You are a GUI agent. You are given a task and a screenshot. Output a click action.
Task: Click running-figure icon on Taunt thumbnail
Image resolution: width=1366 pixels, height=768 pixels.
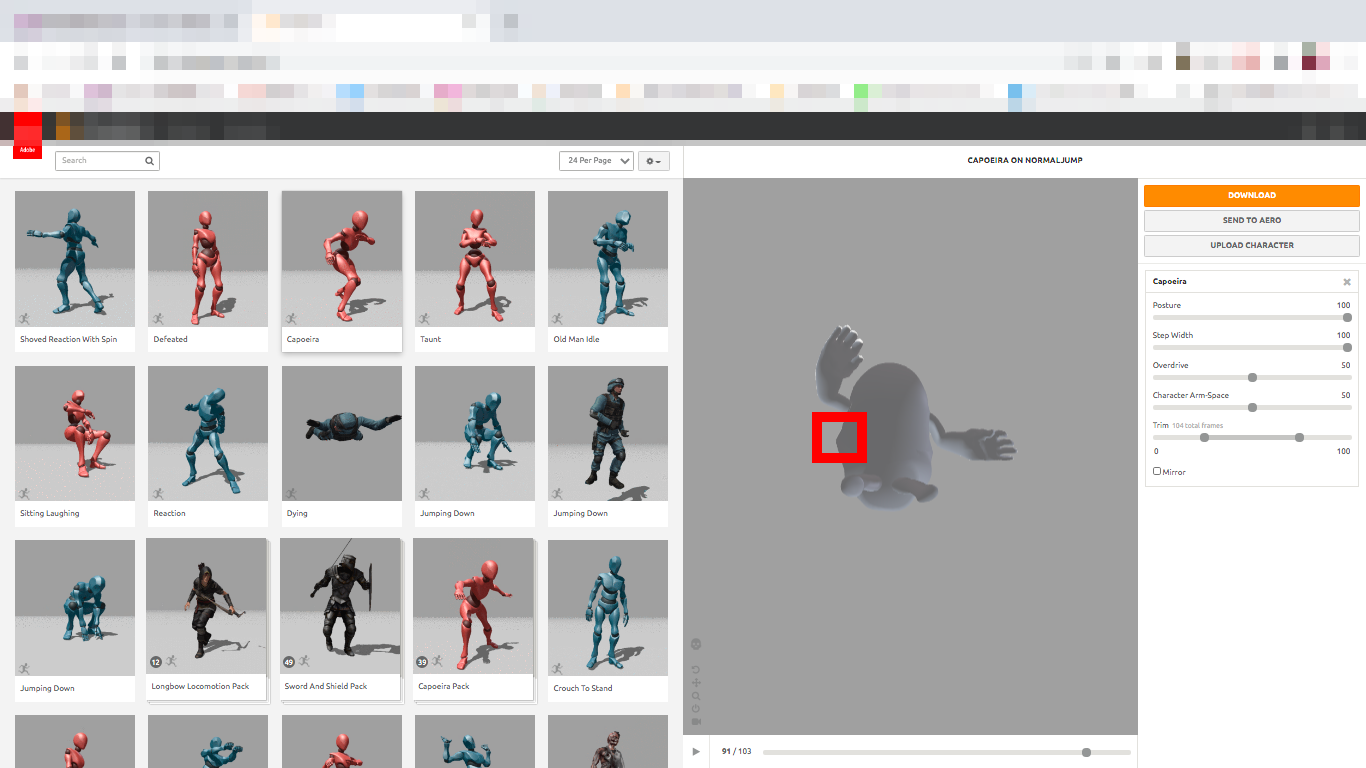tap(425, 318)
